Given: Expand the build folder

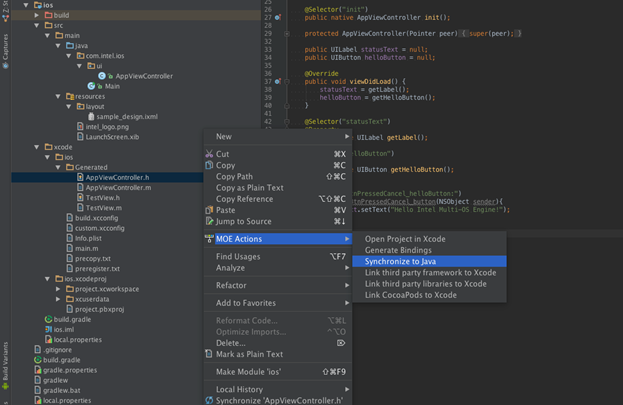Looking at the screenshot, I should pyautogui.click(x=37, y=15).
